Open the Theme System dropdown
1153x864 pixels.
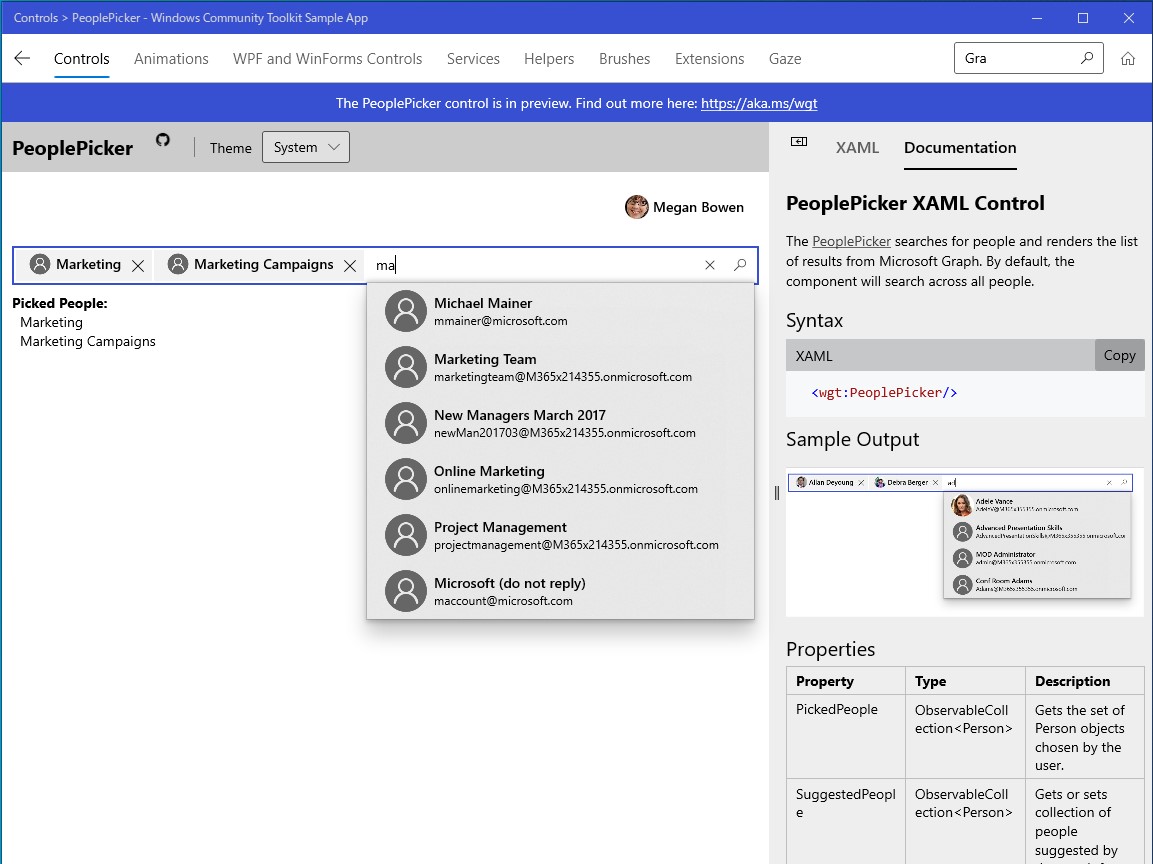click(x=306, y=147)
